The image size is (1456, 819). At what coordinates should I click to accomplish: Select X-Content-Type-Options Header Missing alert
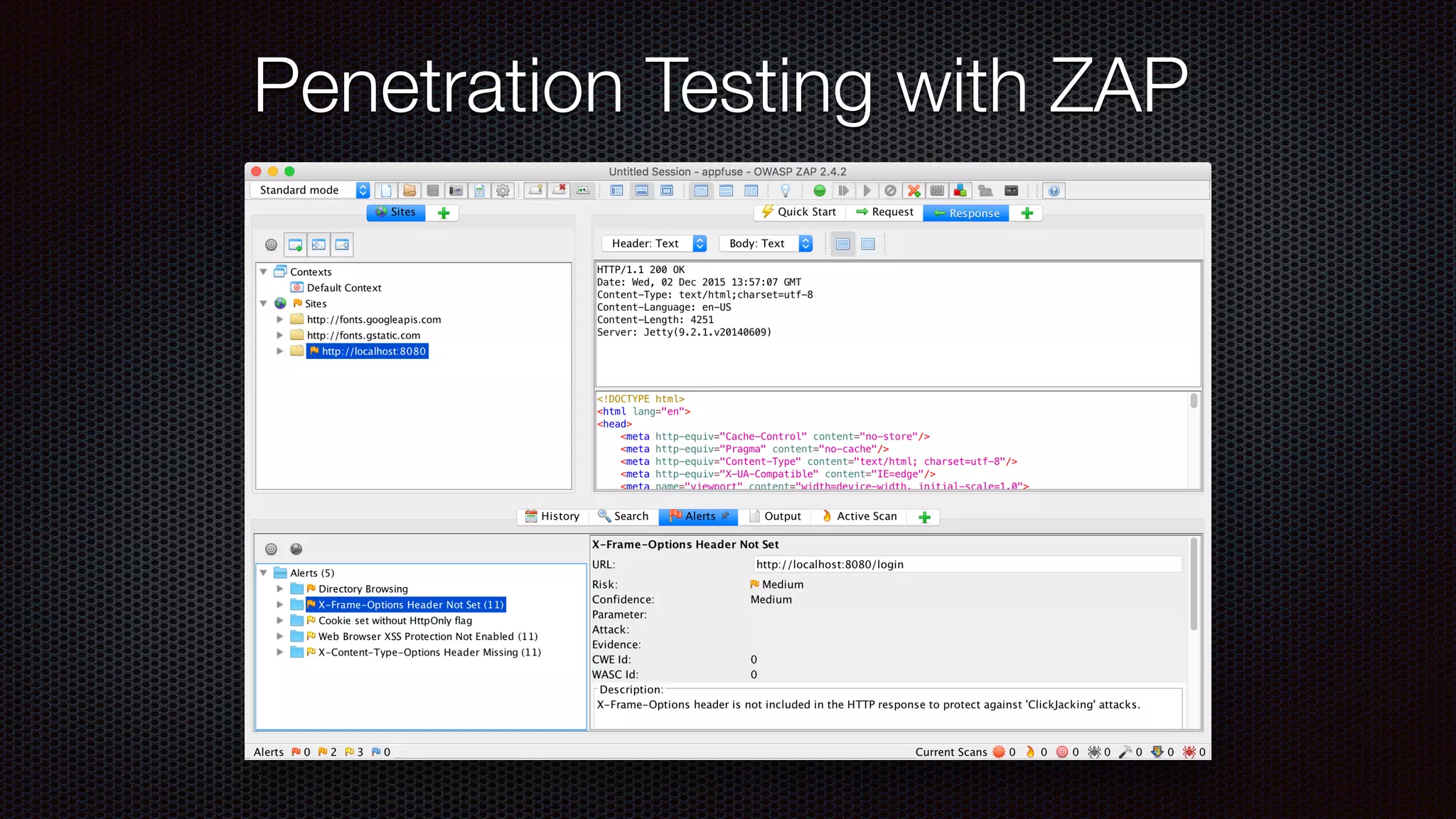point(424,652)
